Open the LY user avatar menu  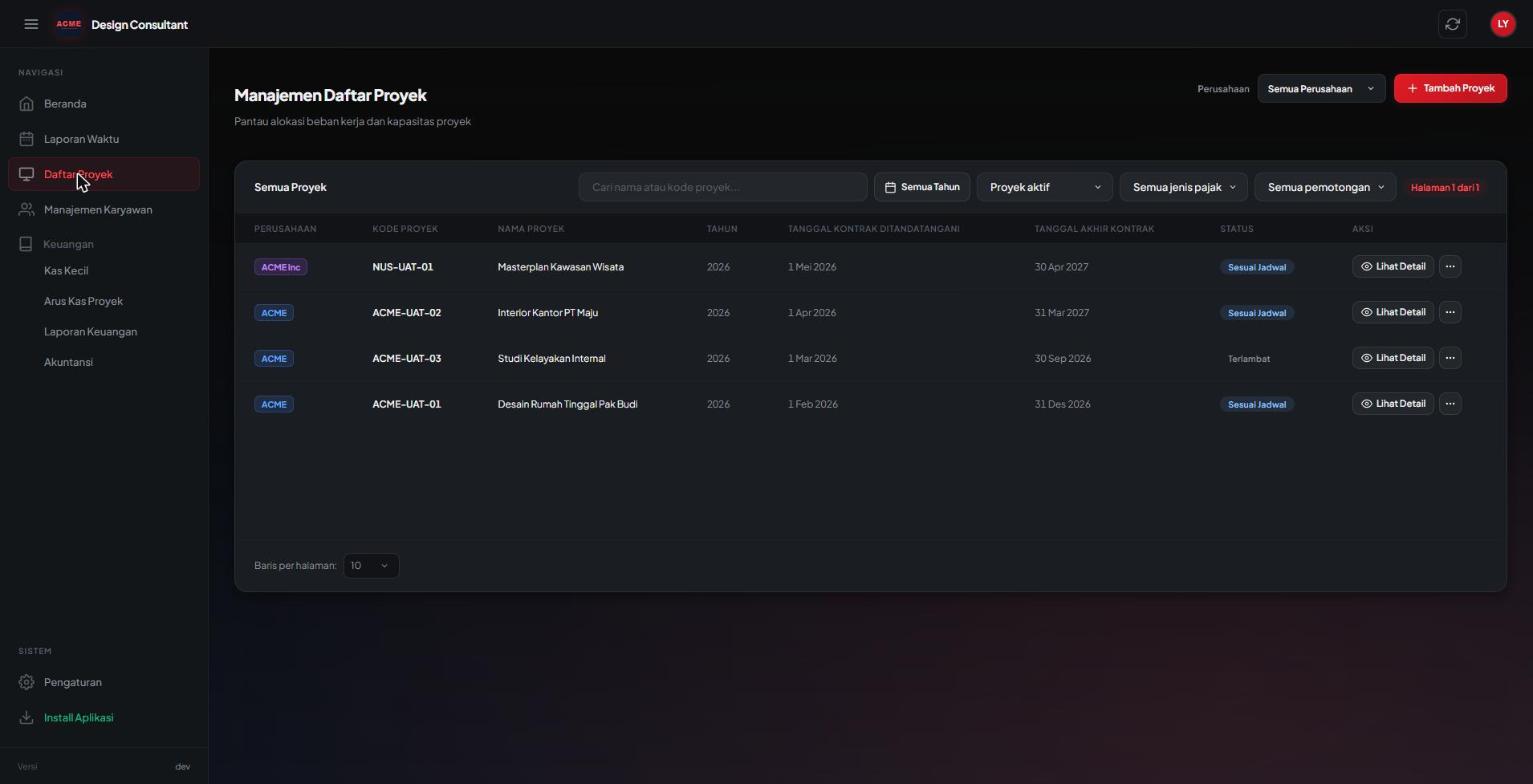click(1502, 24)
